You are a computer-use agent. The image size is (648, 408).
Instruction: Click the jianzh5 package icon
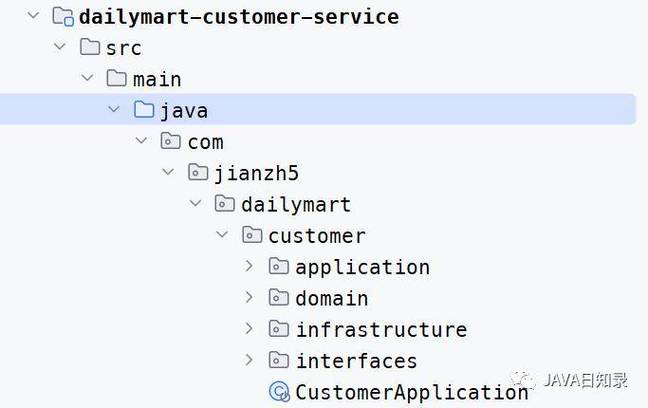click(198, 172)
